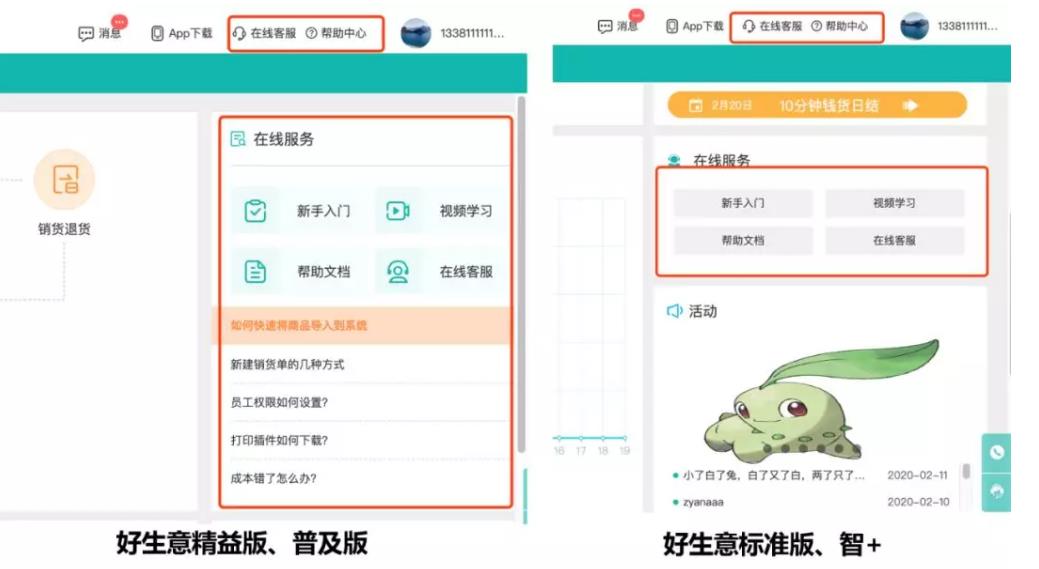Screen dimensions: 1039x569
Task: Open article 新建销货单的几种方式
Action: pyautogui.click(x=287, y=364)
